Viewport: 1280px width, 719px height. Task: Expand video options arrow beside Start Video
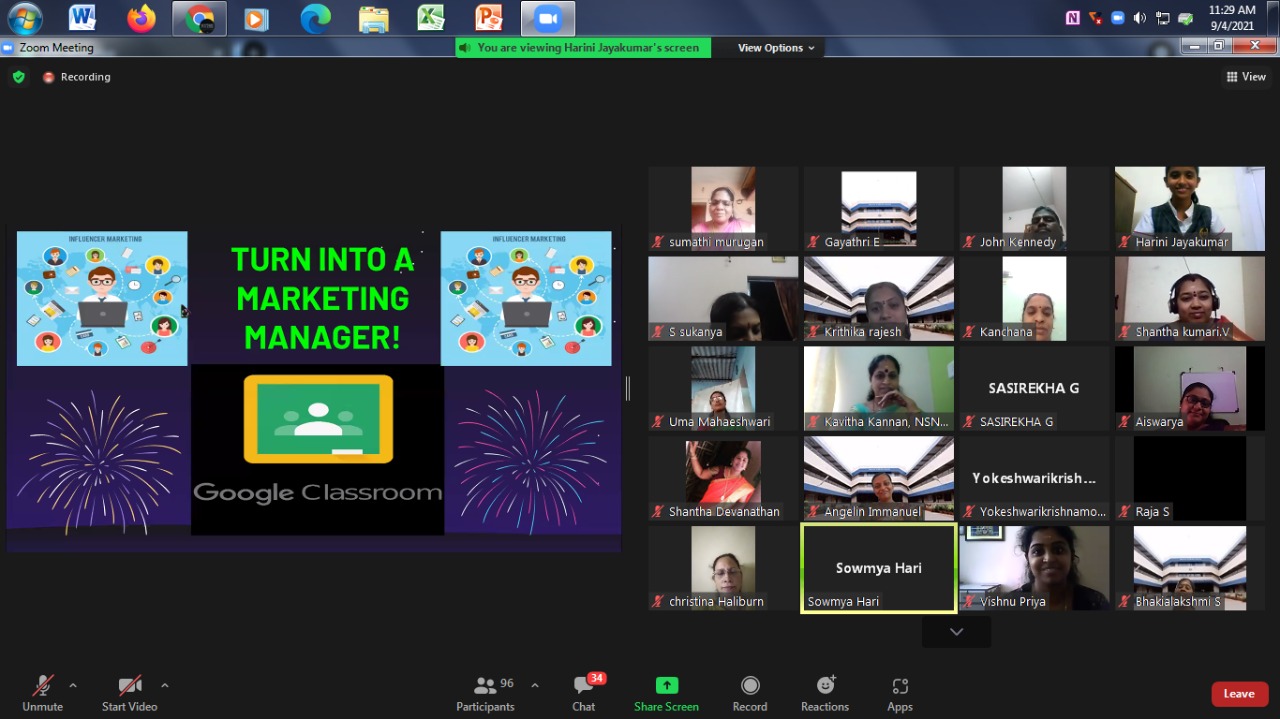point(165,686)
